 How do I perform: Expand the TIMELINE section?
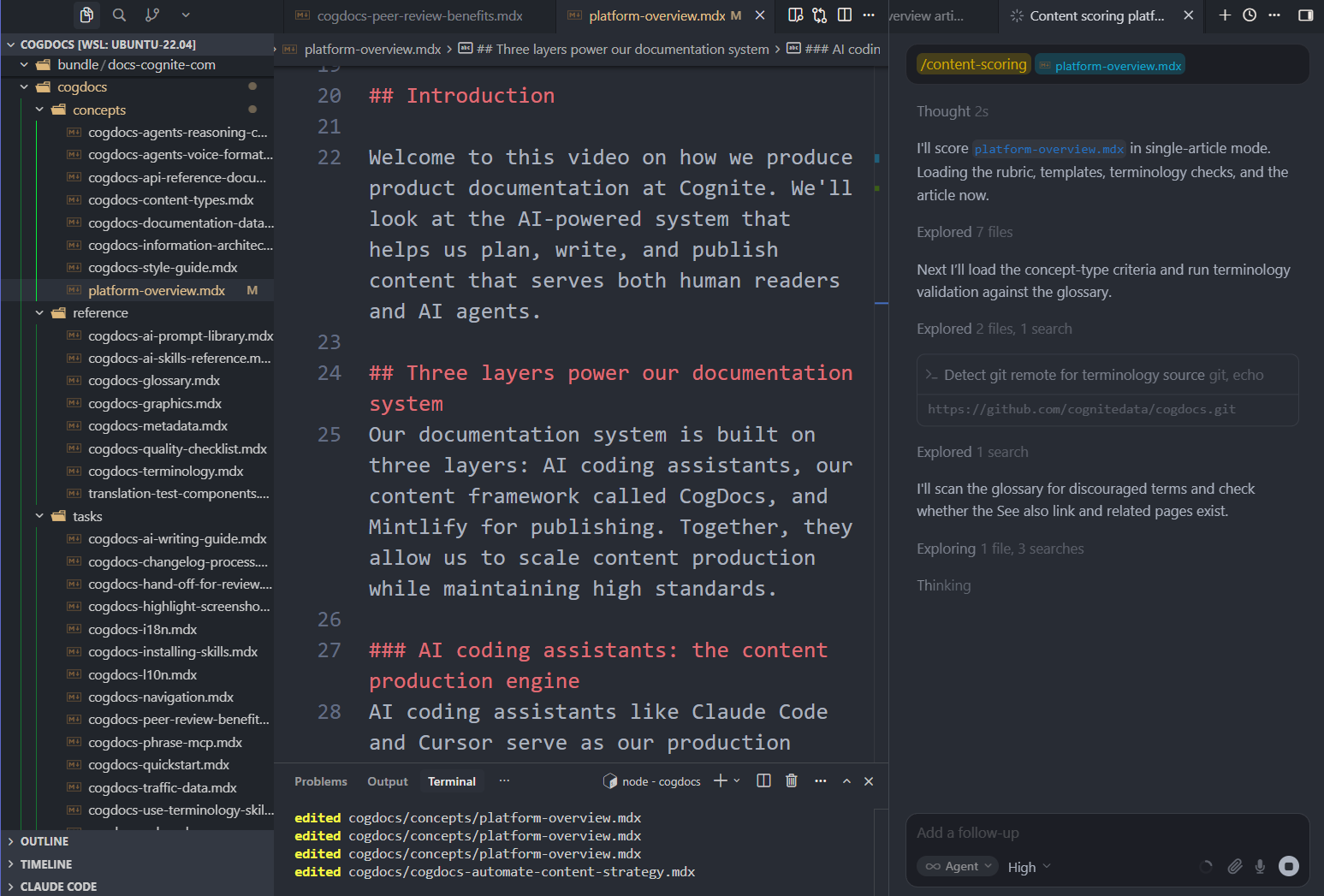point(137,864)
